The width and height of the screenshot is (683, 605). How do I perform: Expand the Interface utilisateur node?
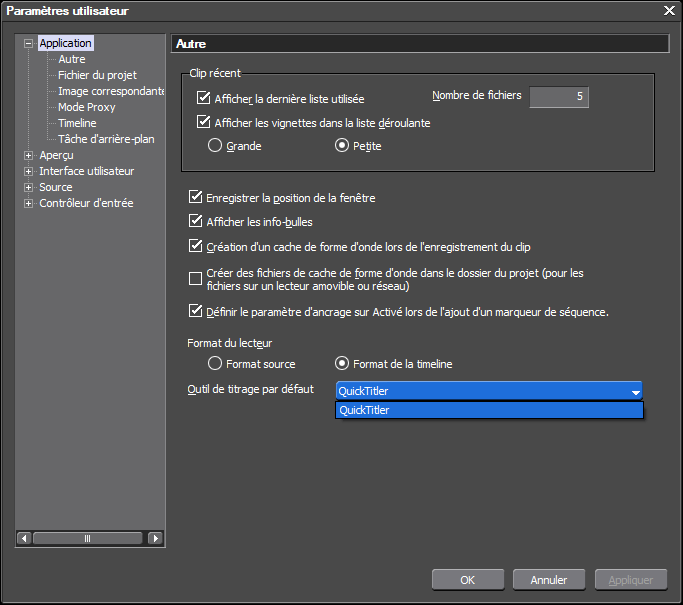[28, 172]
